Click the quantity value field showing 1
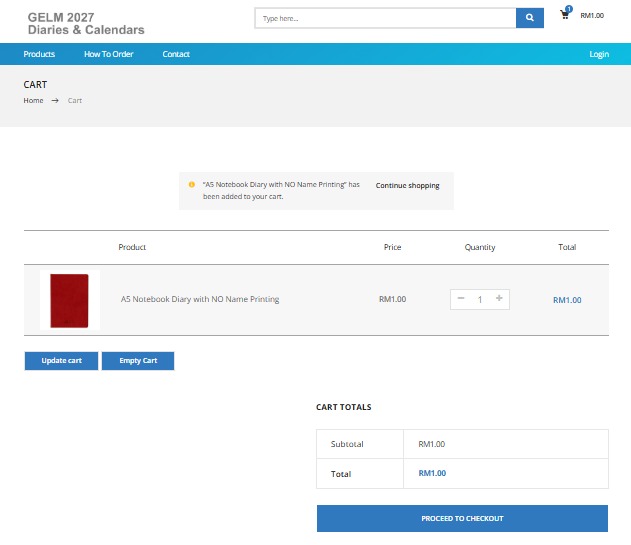This screenshot has height=545, width=631. pyautogui.click(x=480, y=299)
